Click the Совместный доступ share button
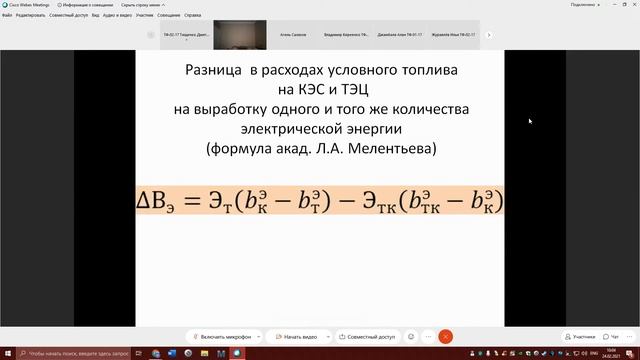The width and height of the screenshot is (640, 360). click(x=367, y=337)
